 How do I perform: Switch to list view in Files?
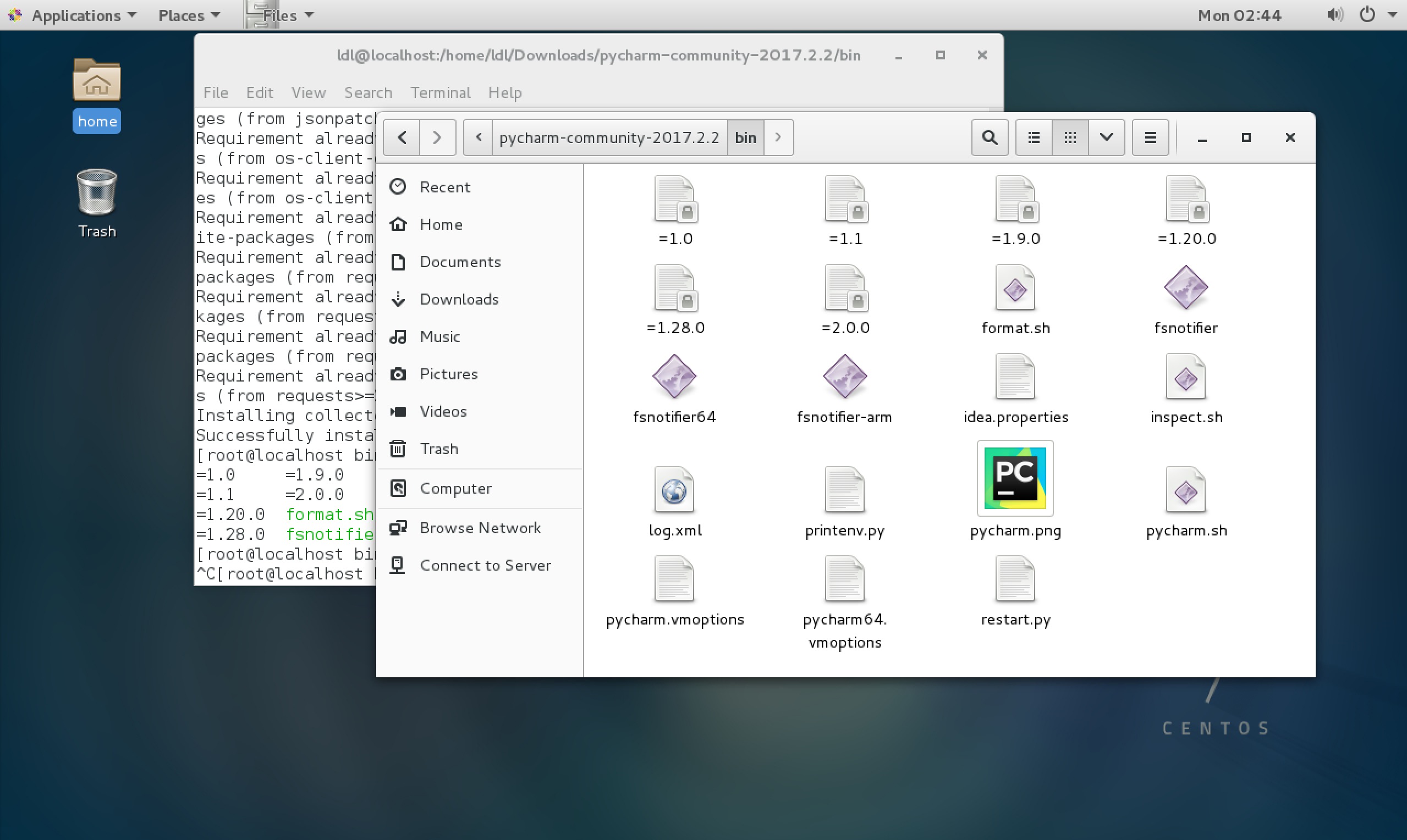1033,137
